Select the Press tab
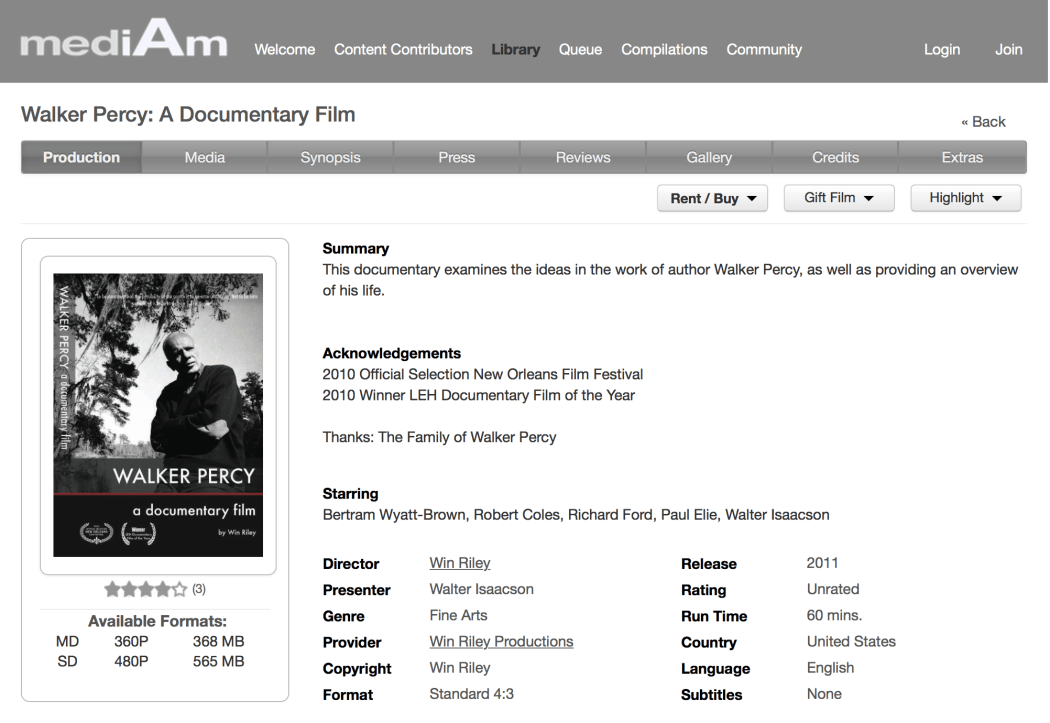The image size is (1050, 723). [456, 157]
